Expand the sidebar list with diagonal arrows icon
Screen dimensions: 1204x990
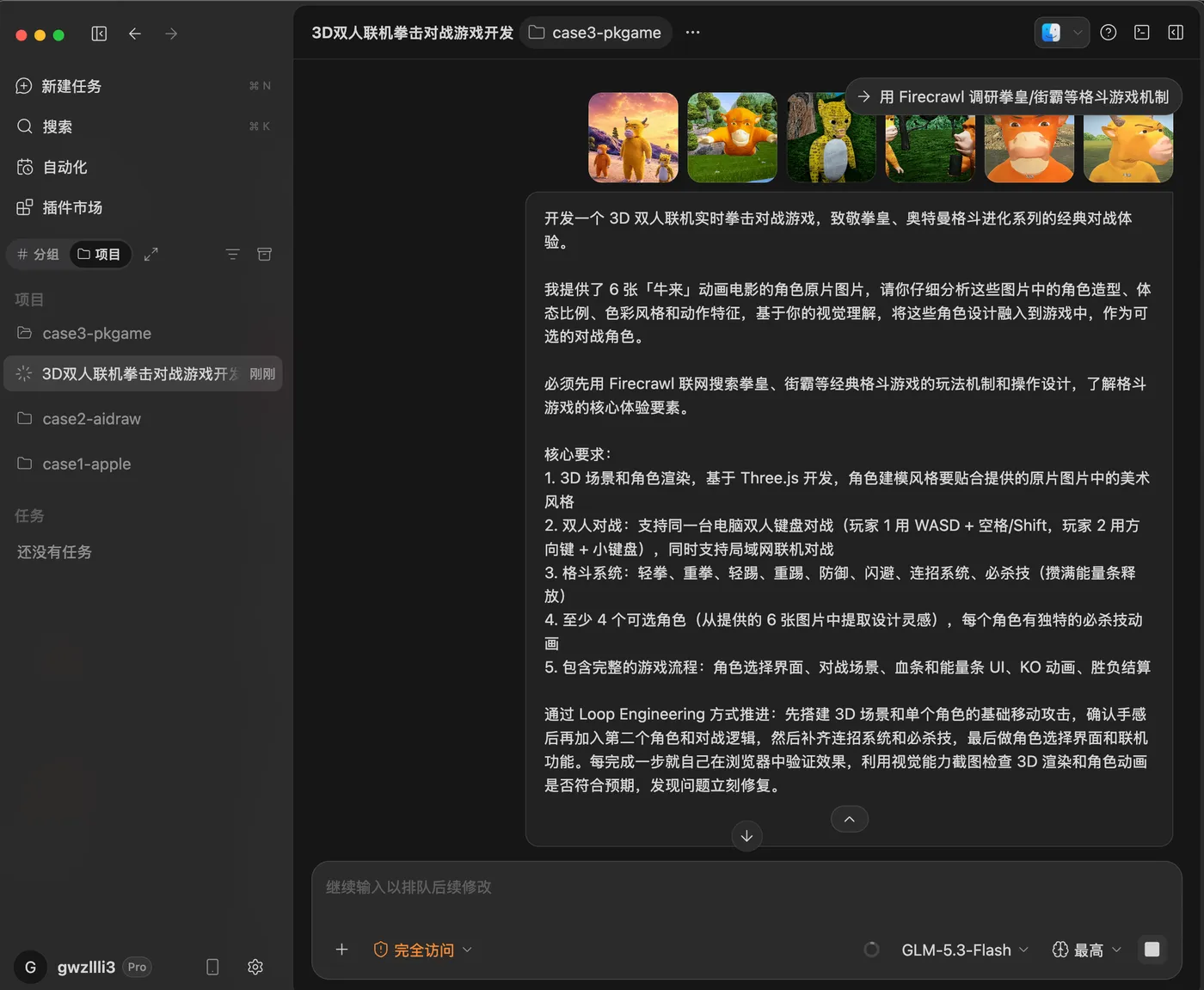pos(151,255)
